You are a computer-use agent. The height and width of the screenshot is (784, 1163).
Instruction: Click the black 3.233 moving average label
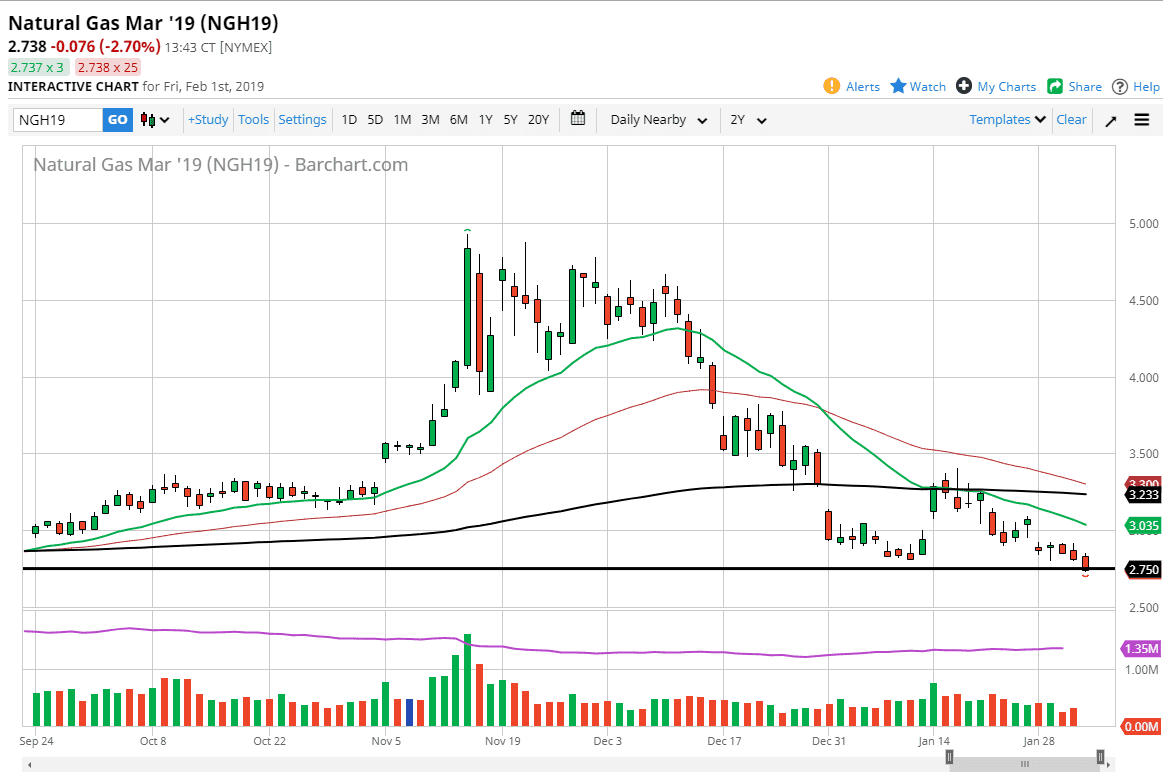coord(1143,495)
